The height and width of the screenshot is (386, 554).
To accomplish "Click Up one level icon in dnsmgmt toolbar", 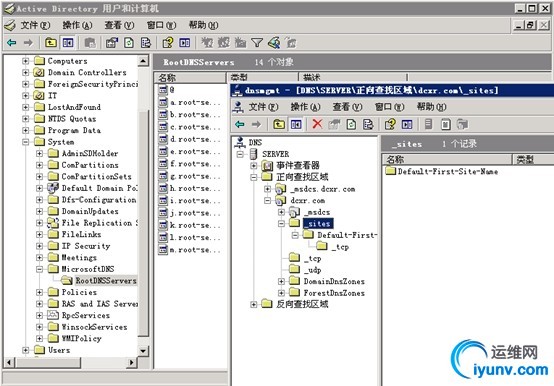I will [x=279, y=124].
